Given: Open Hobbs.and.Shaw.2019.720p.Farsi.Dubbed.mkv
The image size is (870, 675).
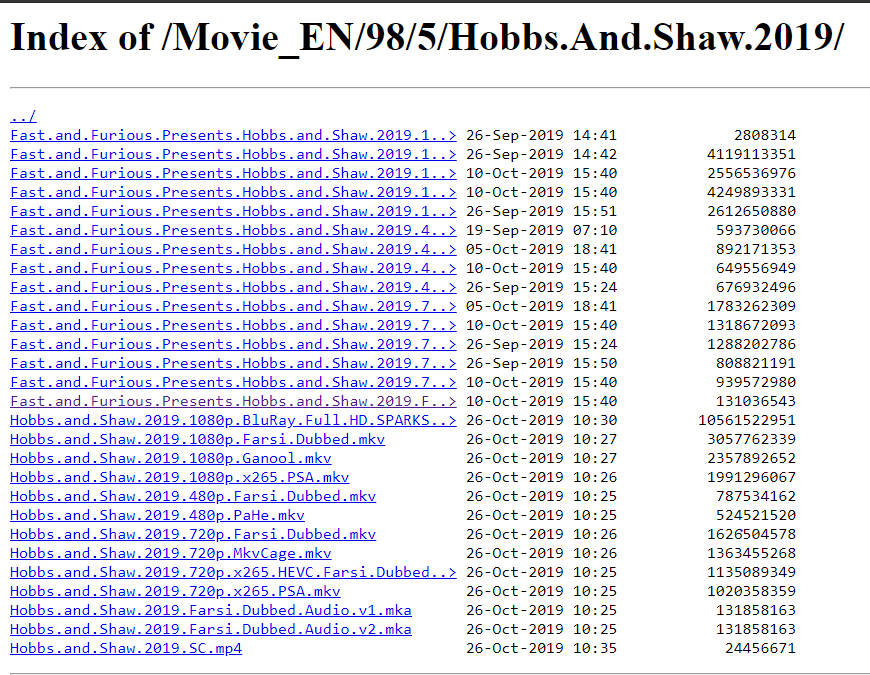Looking at the screenshot, I should click(x=193, y=534).
